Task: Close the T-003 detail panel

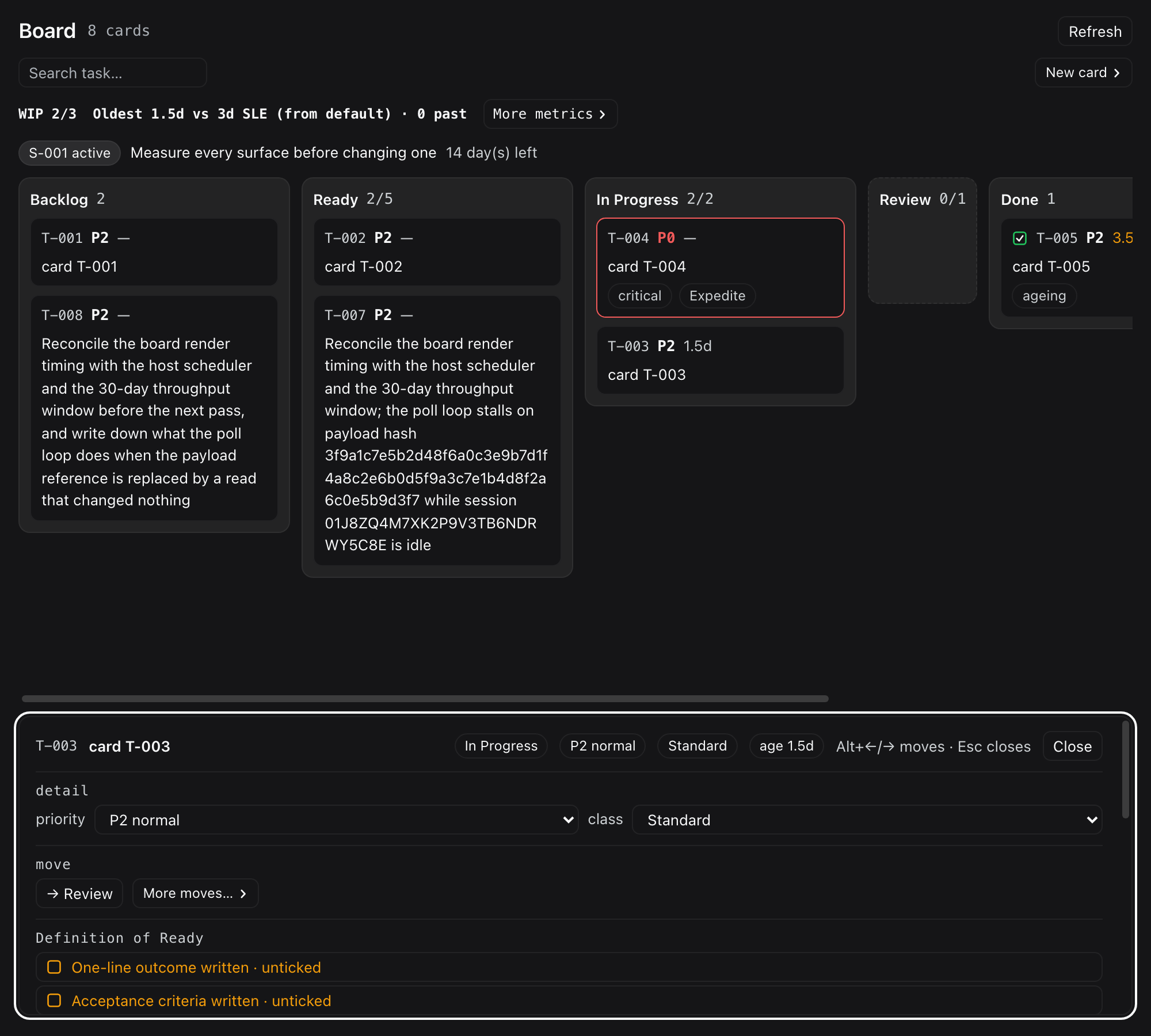Action: point(1072,746)
